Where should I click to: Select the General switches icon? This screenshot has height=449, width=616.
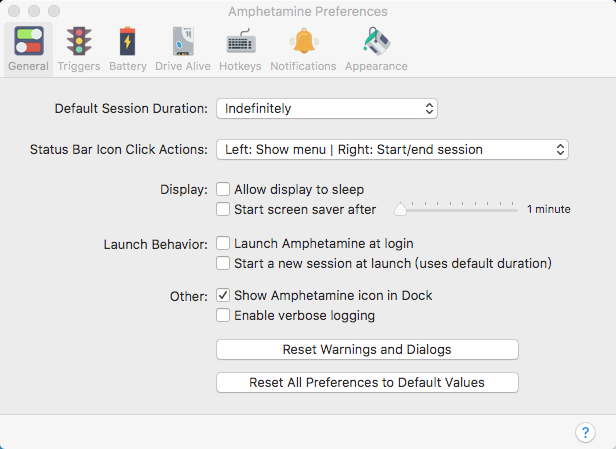[x=28, y=42]
